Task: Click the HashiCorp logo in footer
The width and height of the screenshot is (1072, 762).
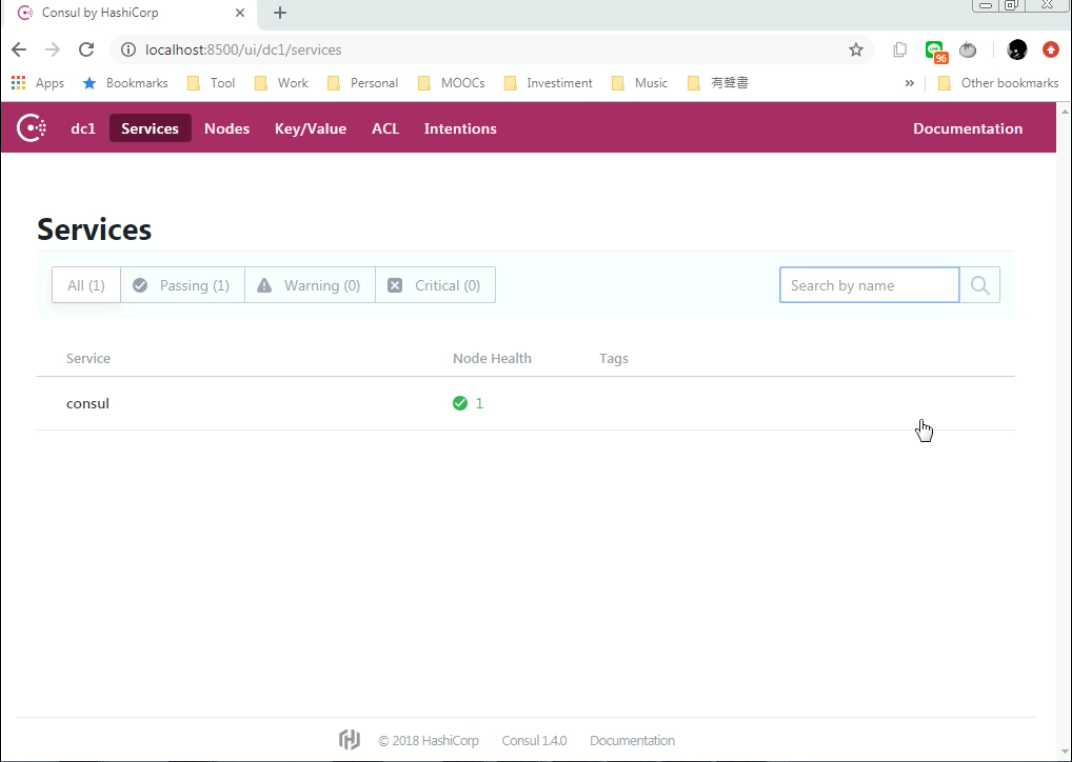Action: (349, 739)
